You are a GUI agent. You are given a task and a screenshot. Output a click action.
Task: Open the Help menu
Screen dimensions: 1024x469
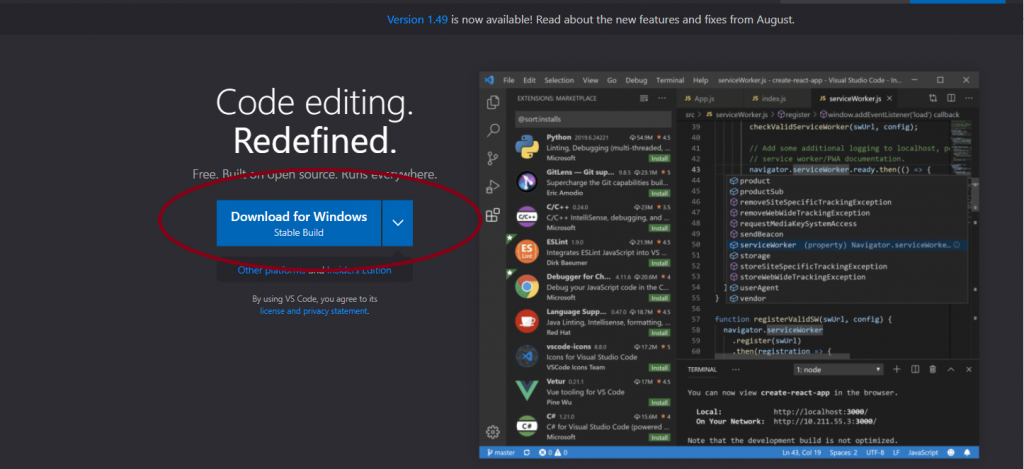point(700,80)
